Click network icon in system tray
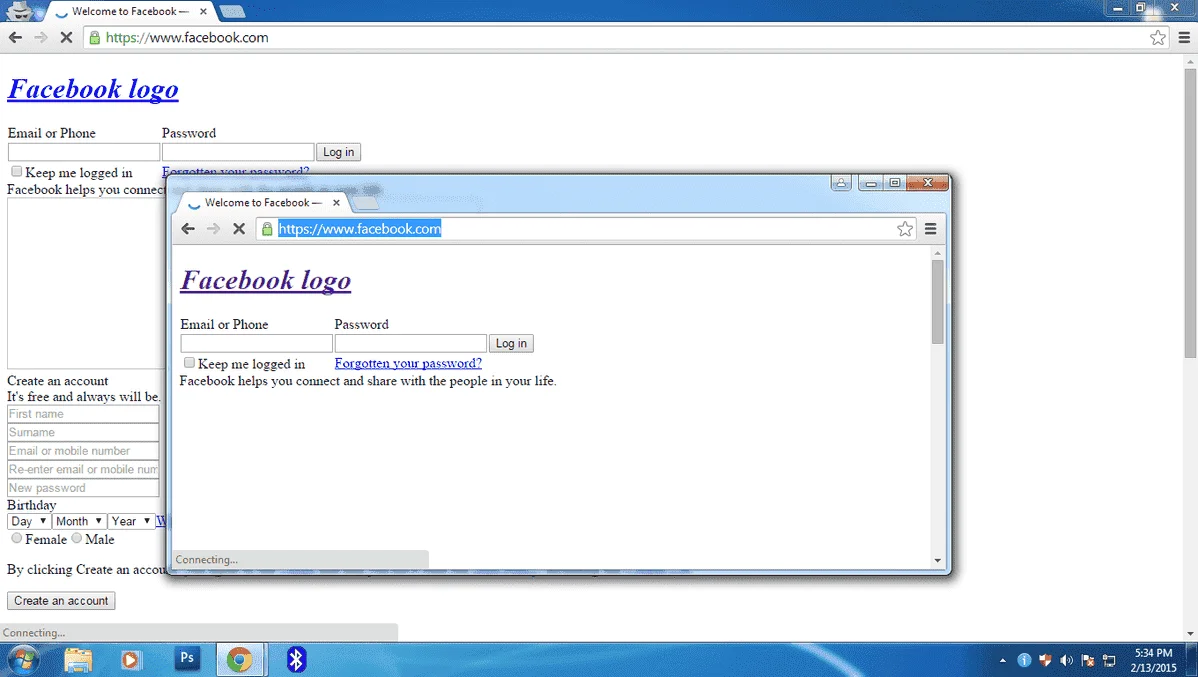The image size is (1198, 677). [1109, 660]
